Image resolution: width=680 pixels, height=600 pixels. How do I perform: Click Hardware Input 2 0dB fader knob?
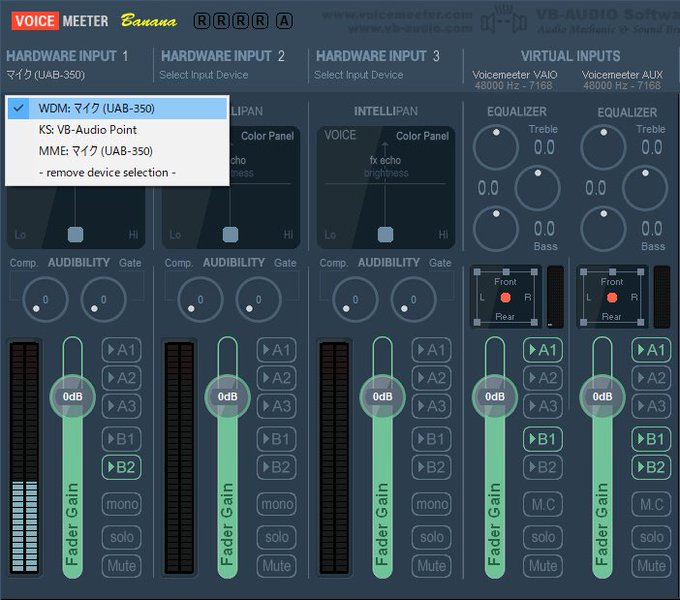[x=227, y=397]
